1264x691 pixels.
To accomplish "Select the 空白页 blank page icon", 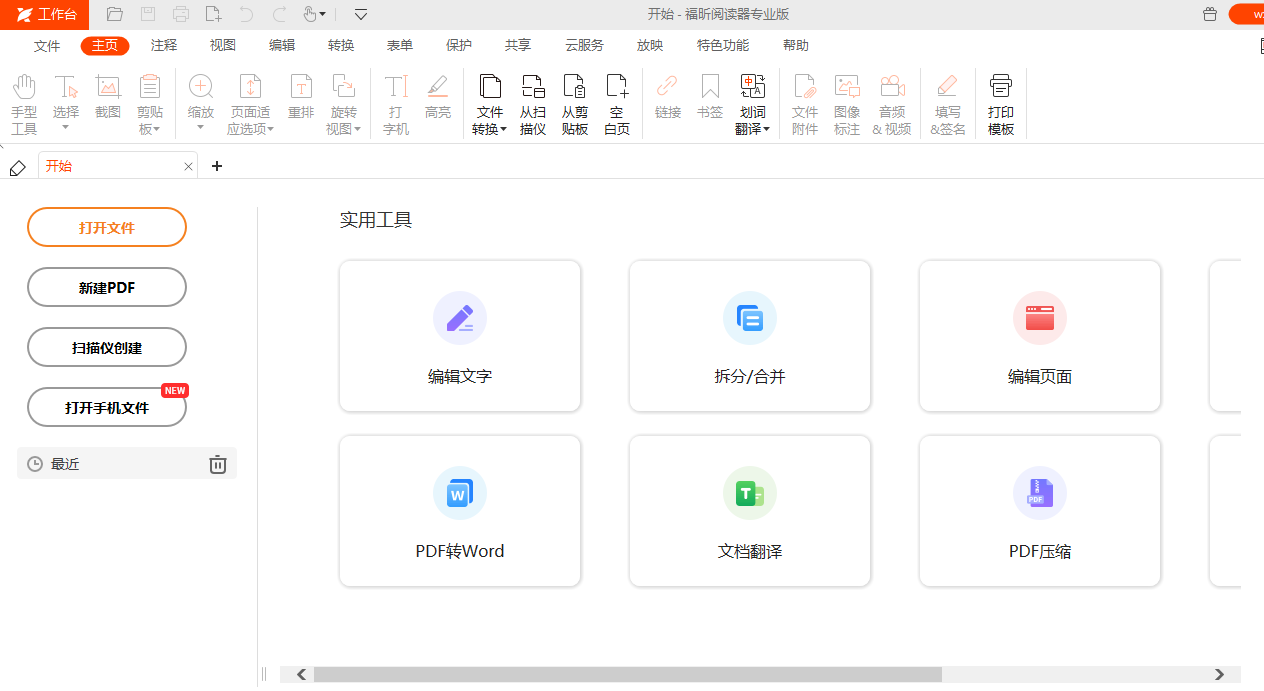I will (x=617, y=104).
